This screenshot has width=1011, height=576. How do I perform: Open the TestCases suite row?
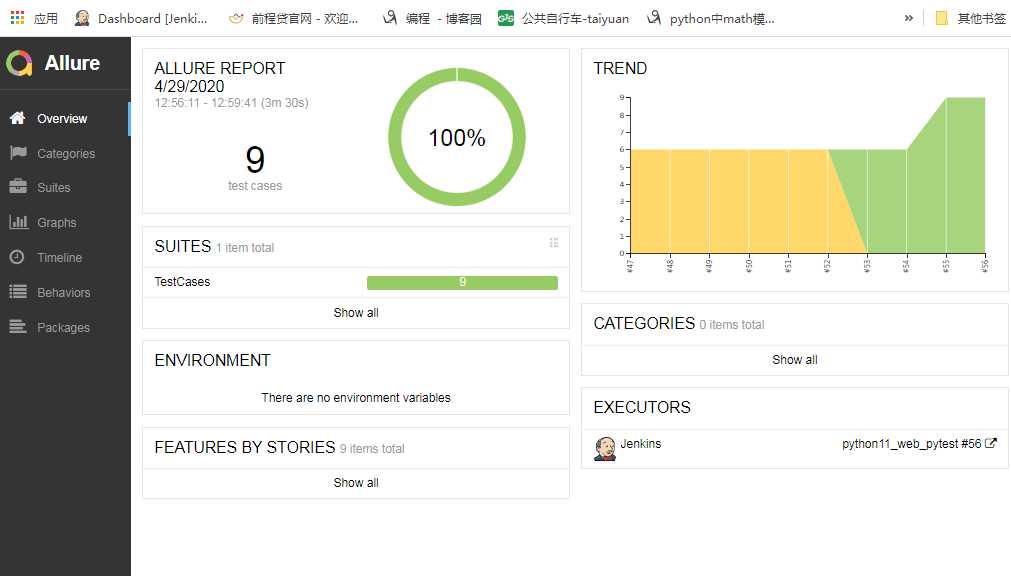click(356, 282)
